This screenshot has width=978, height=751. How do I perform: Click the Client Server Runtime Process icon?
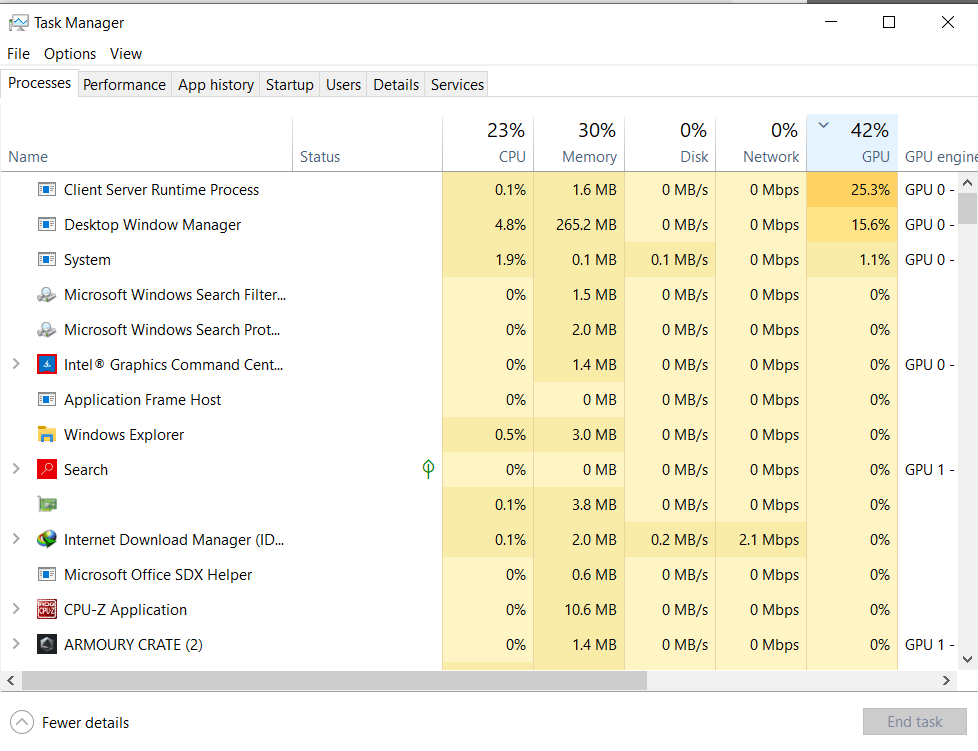(x=47, y=189)
